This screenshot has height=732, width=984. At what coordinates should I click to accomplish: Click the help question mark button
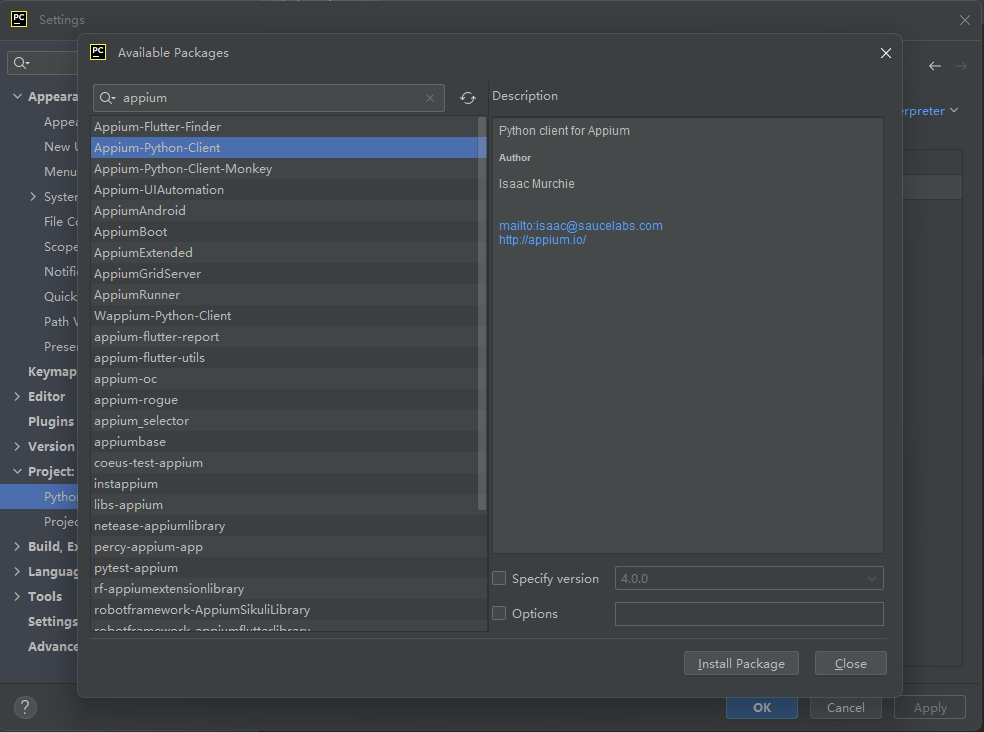25,708
